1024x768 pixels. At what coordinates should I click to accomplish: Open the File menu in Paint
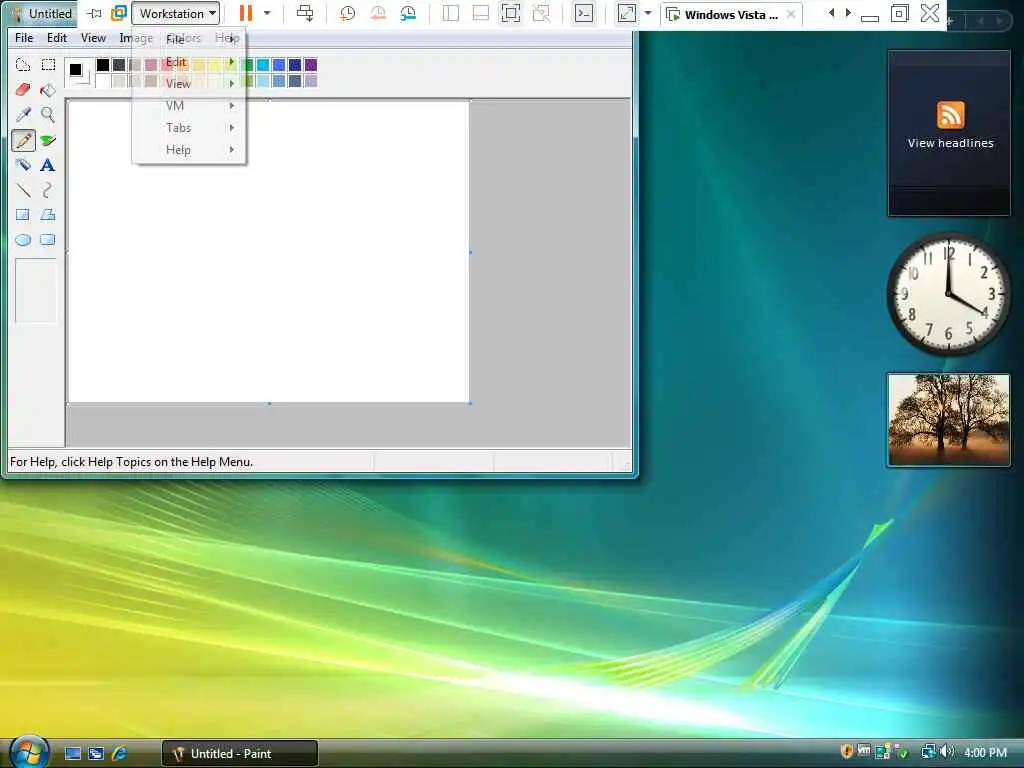[x=24, y=38]
